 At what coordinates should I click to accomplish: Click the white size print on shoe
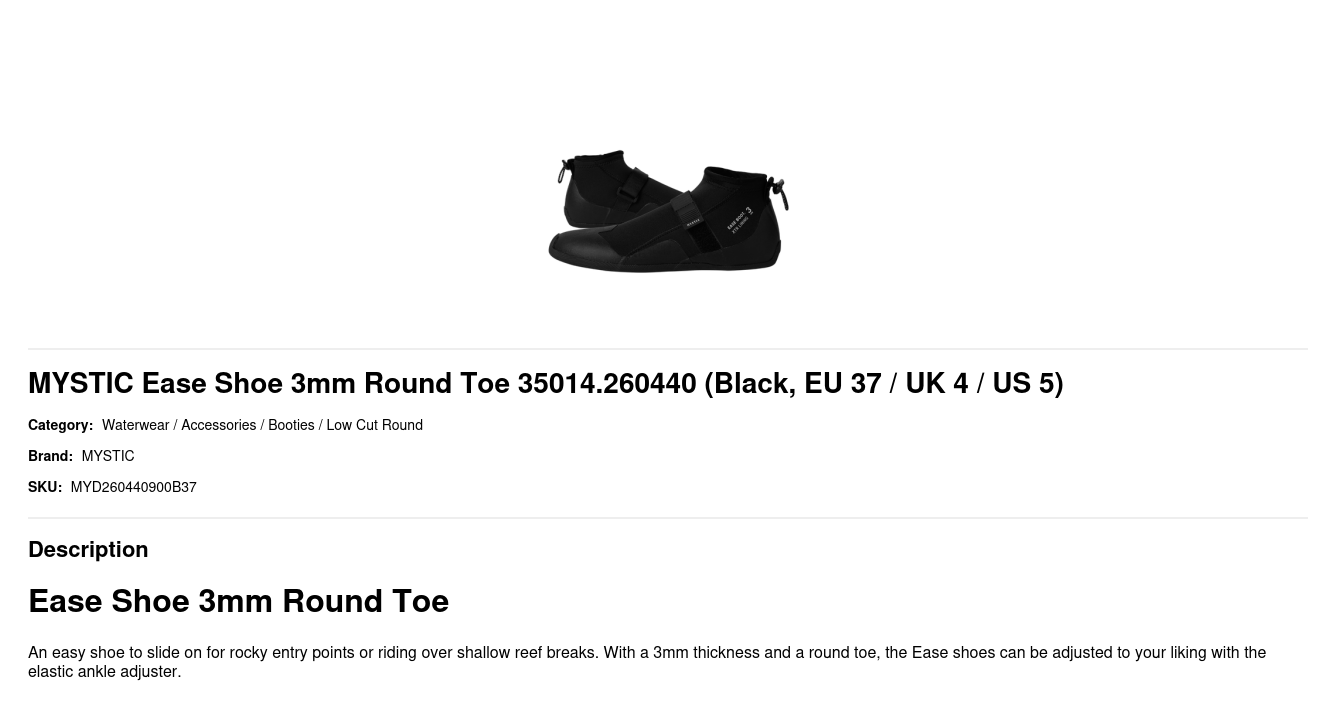tap(739, 221)
